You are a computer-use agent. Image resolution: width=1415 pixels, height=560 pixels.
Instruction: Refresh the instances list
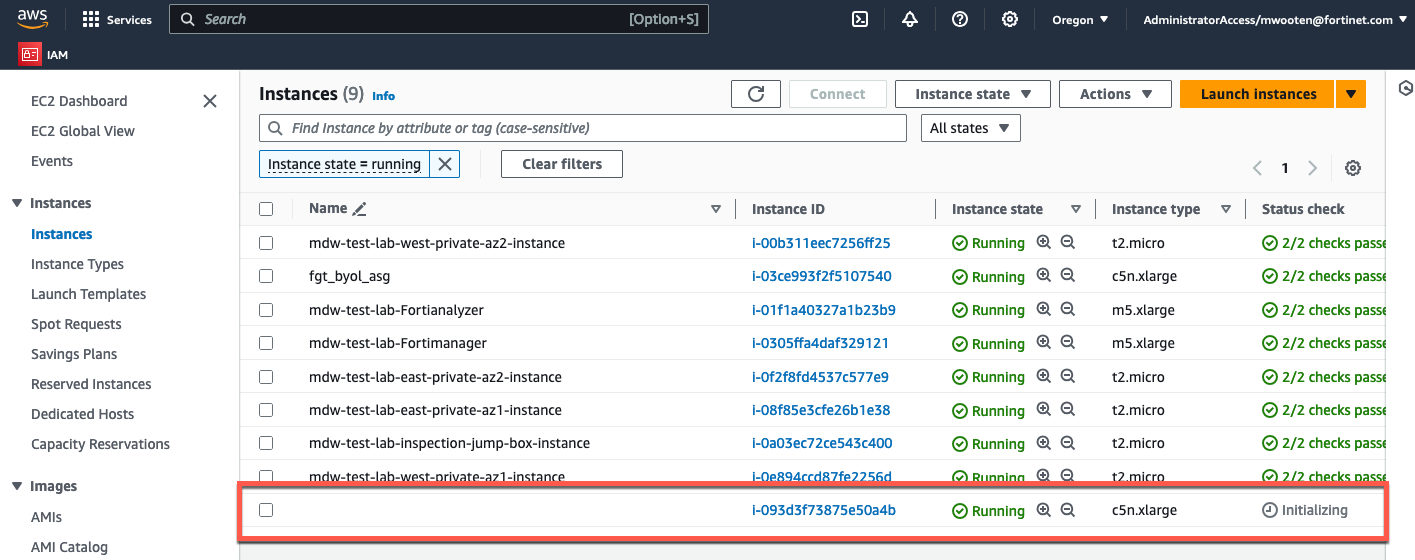tap(756, 94)
